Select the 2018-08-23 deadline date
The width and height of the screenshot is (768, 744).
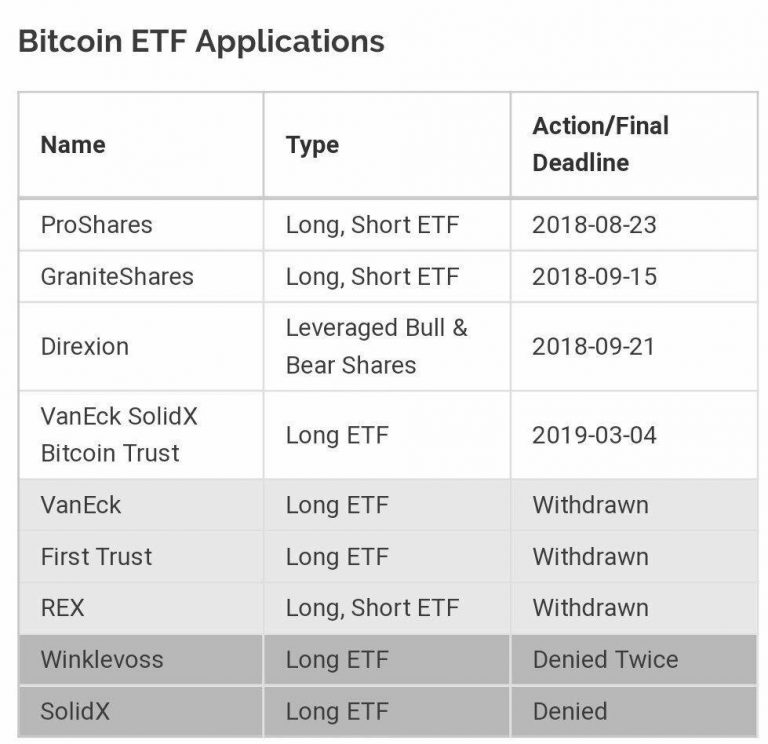point(594,225)
